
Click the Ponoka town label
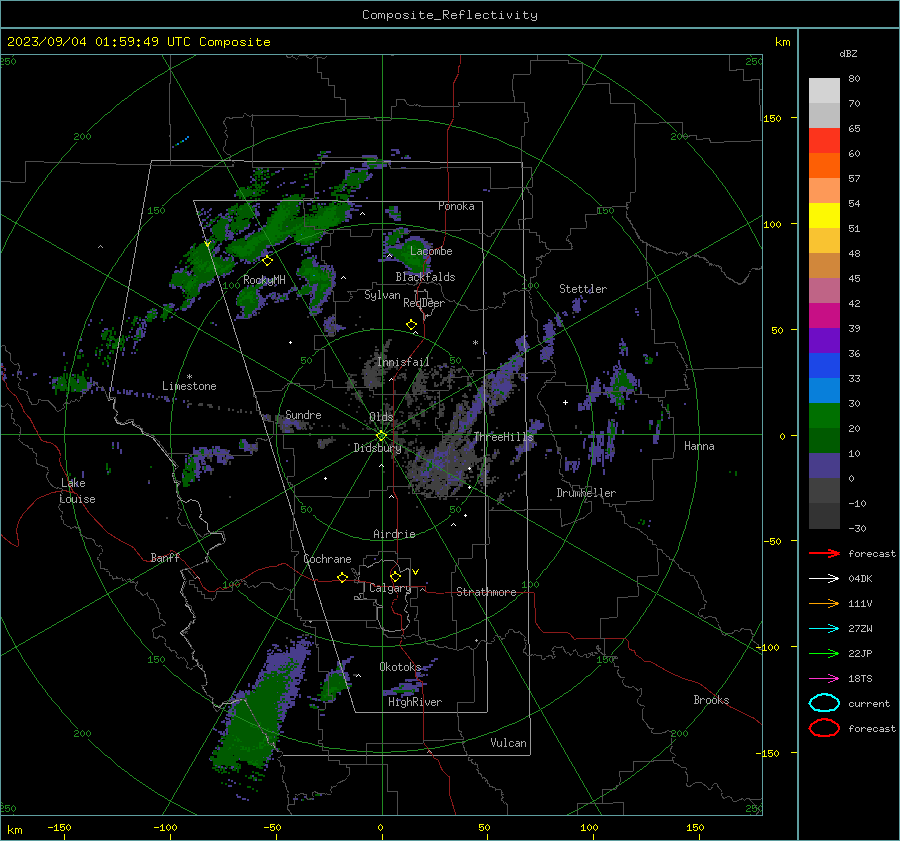[x=456, y=206]
